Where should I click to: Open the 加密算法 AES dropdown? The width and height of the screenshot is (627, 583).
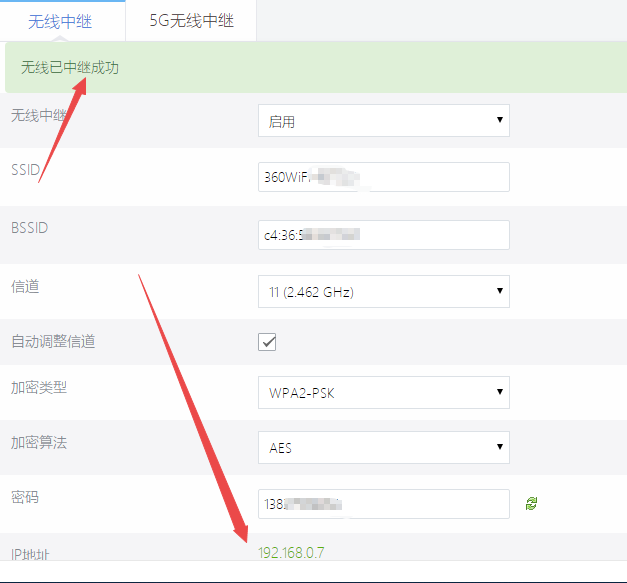point(384,447)
